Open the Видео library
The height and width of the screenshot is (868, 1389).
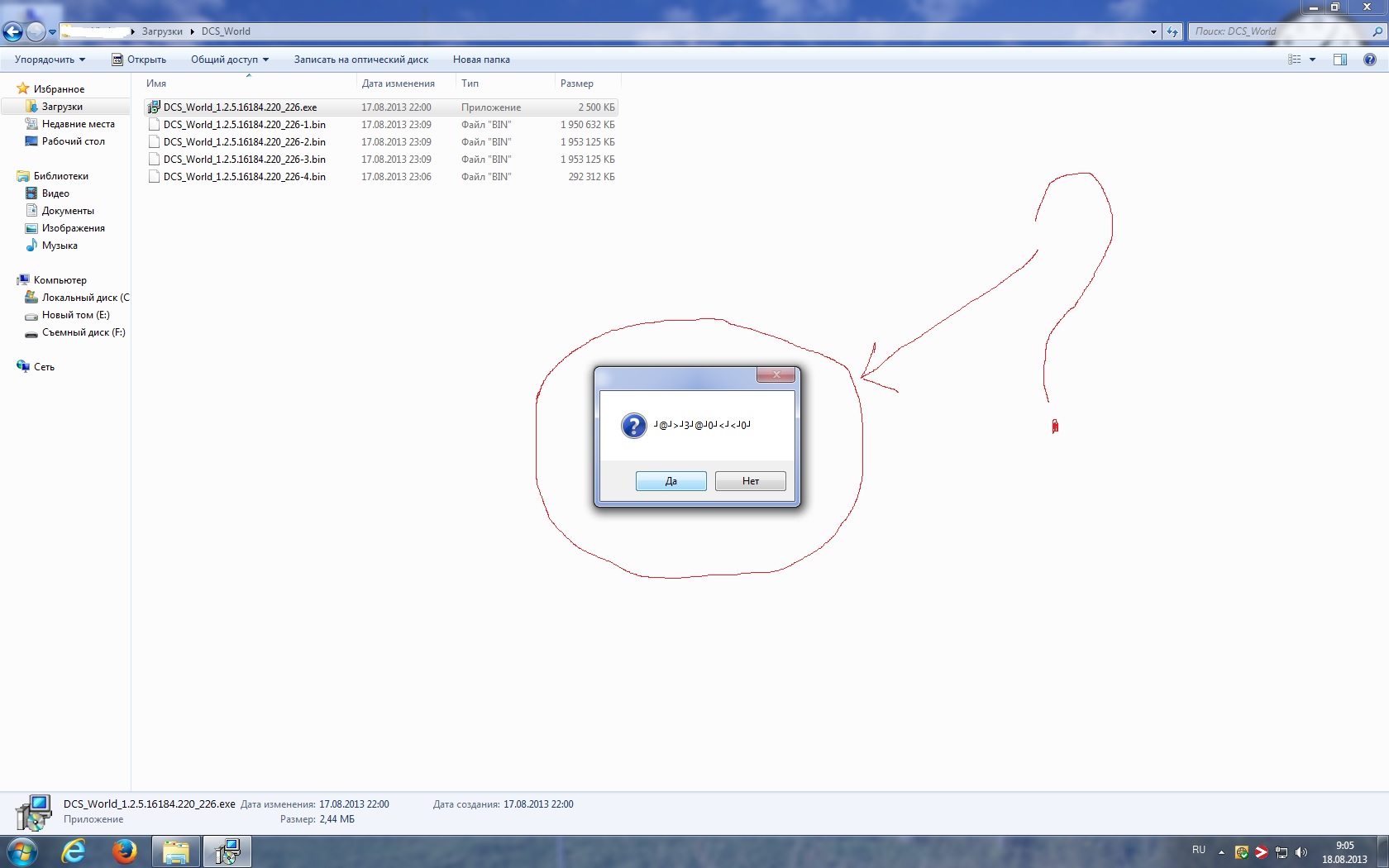click(47, 193)
